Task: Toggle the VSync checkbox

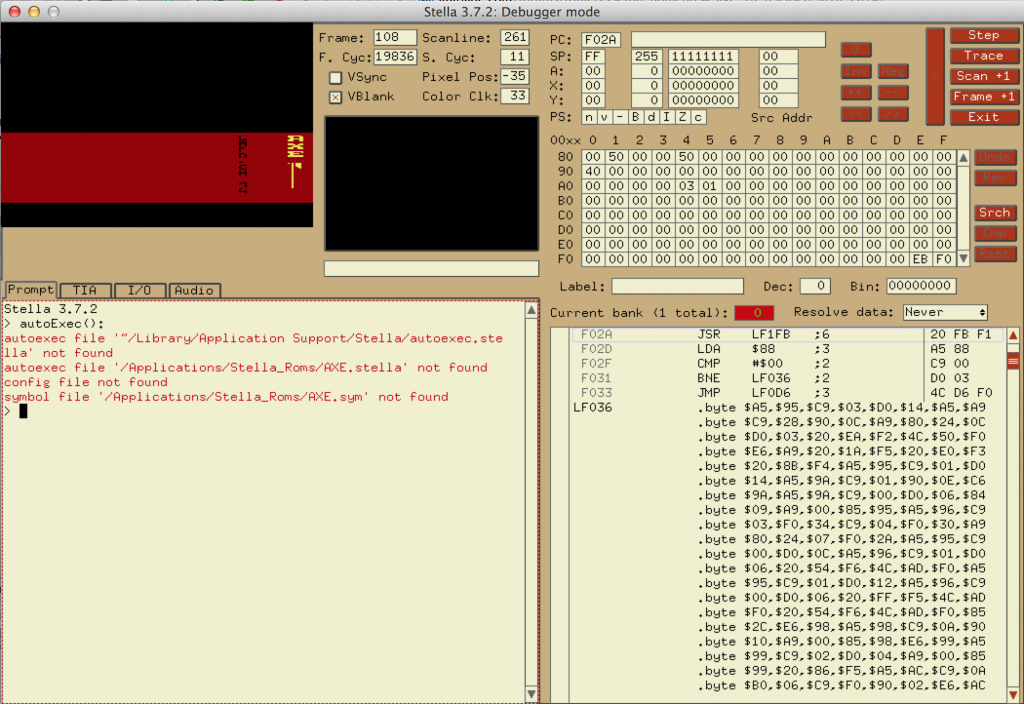Action: pos(336,78)
